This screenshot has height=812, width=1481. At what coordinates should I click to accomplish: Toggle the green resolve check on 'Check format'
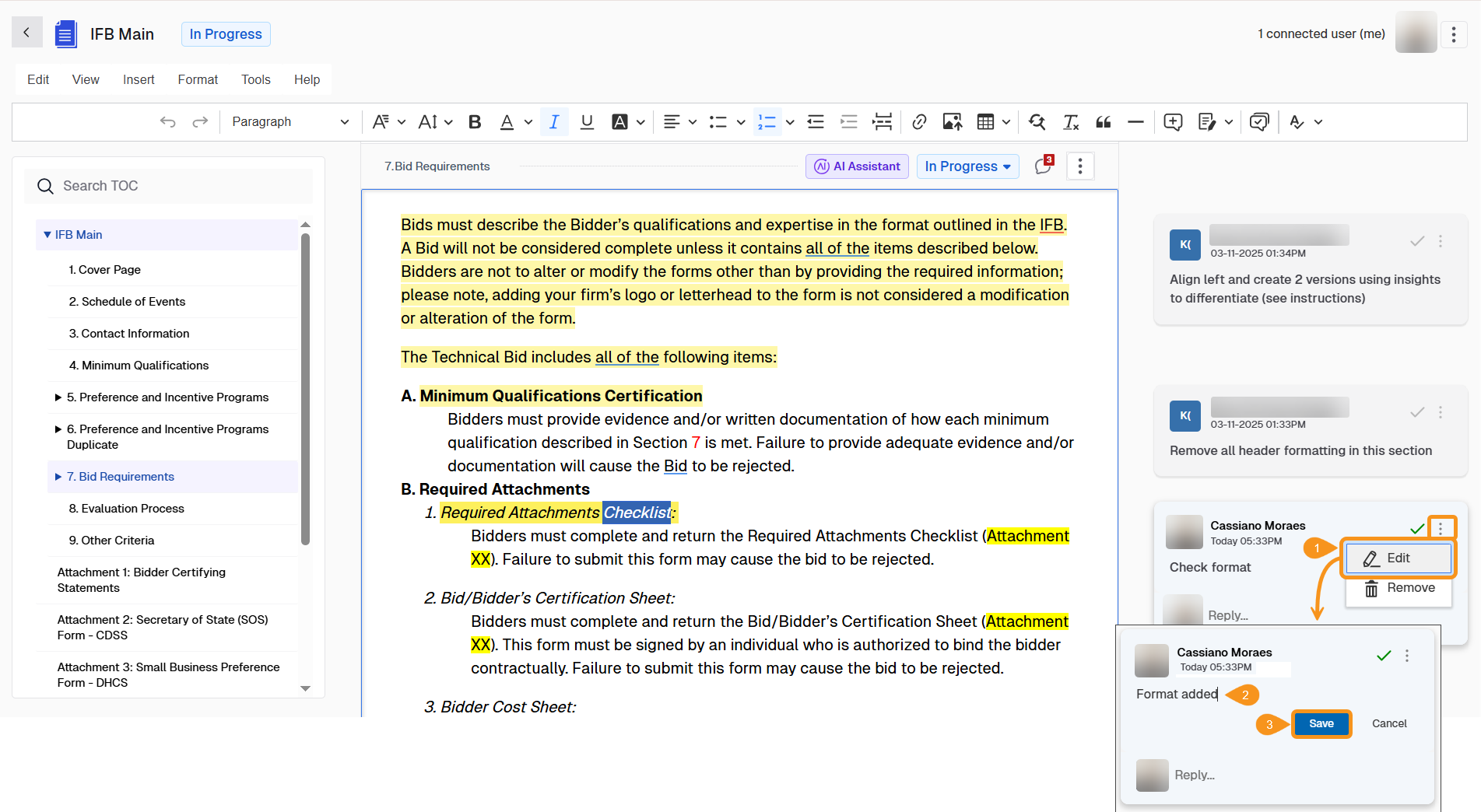[x=1417, y=529]
